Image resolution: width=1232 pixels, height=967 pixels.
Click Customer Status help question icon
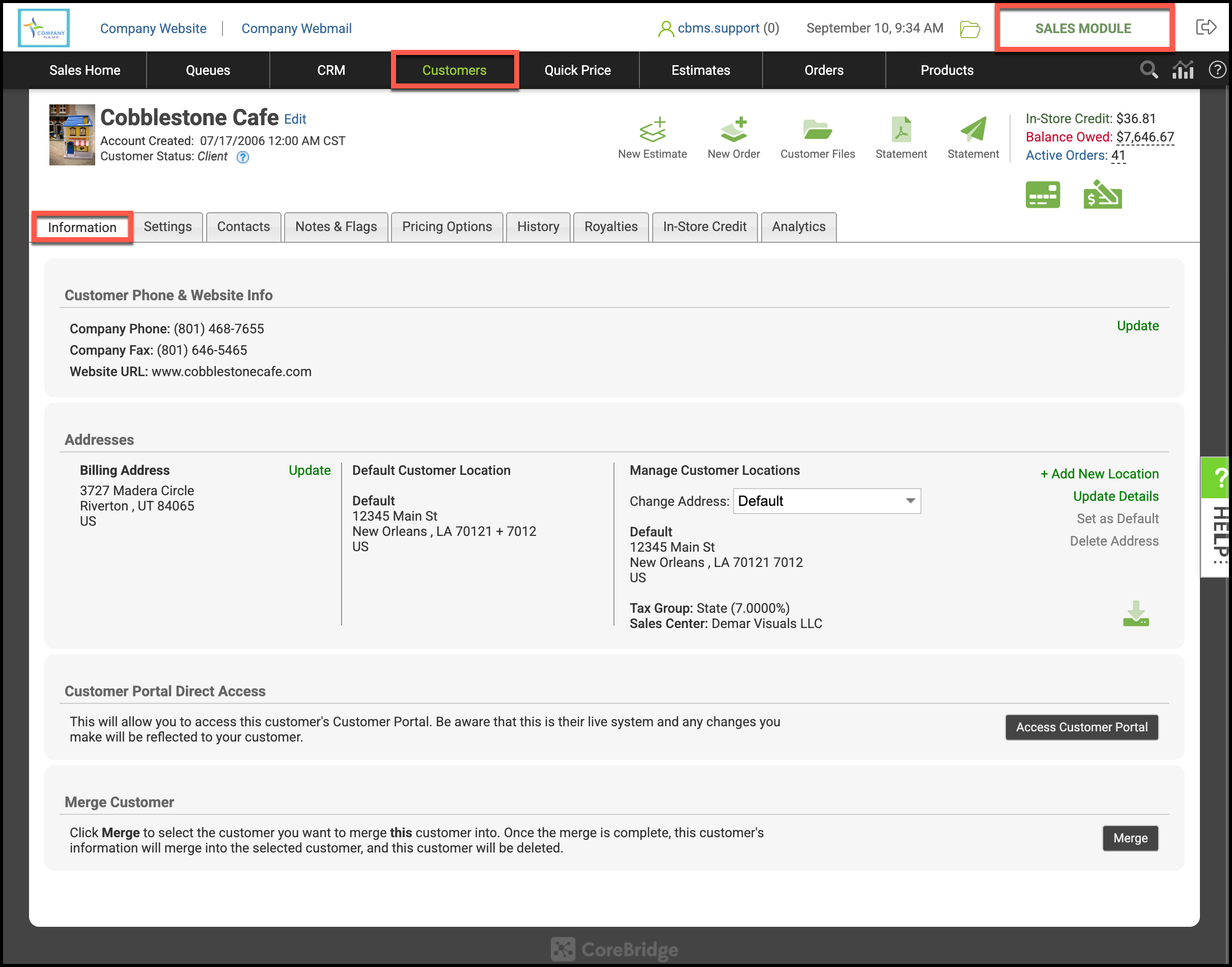pos(242,157)
